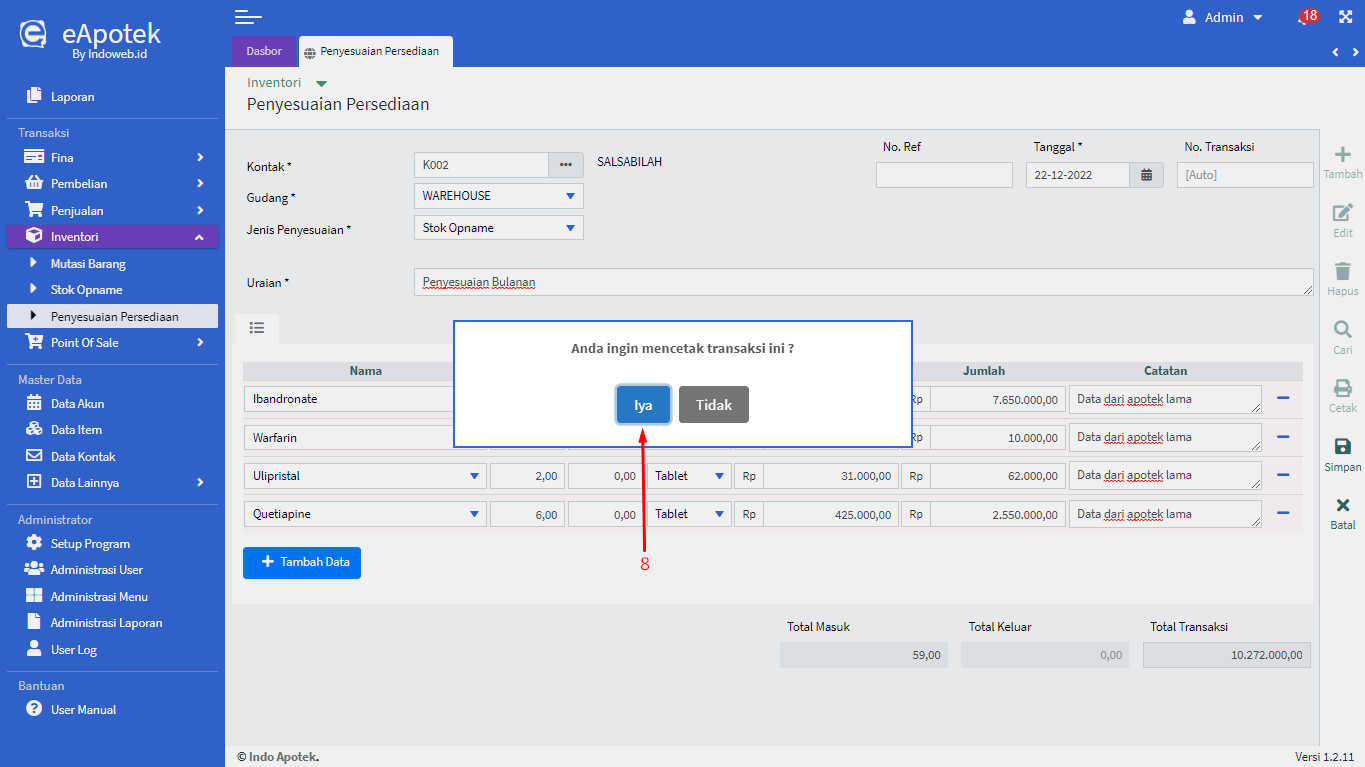Image resolution: width=1365 pixels, height=767 pixels.
Task: Open the Admin user dropdown
Action: click(1223, 17)
